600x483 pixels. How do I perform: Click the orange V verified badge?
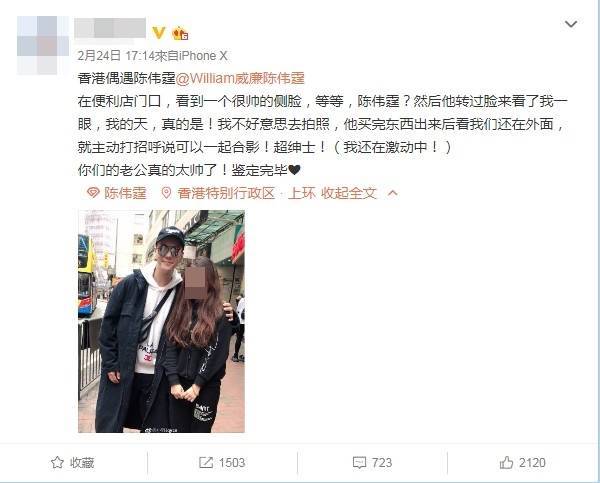[159, 33]
